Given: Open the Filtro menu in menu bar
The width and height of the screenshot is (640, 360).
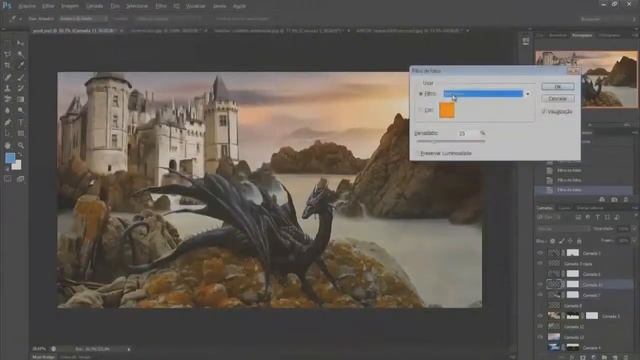Looking at the screenshot, I should coord(161,7).
